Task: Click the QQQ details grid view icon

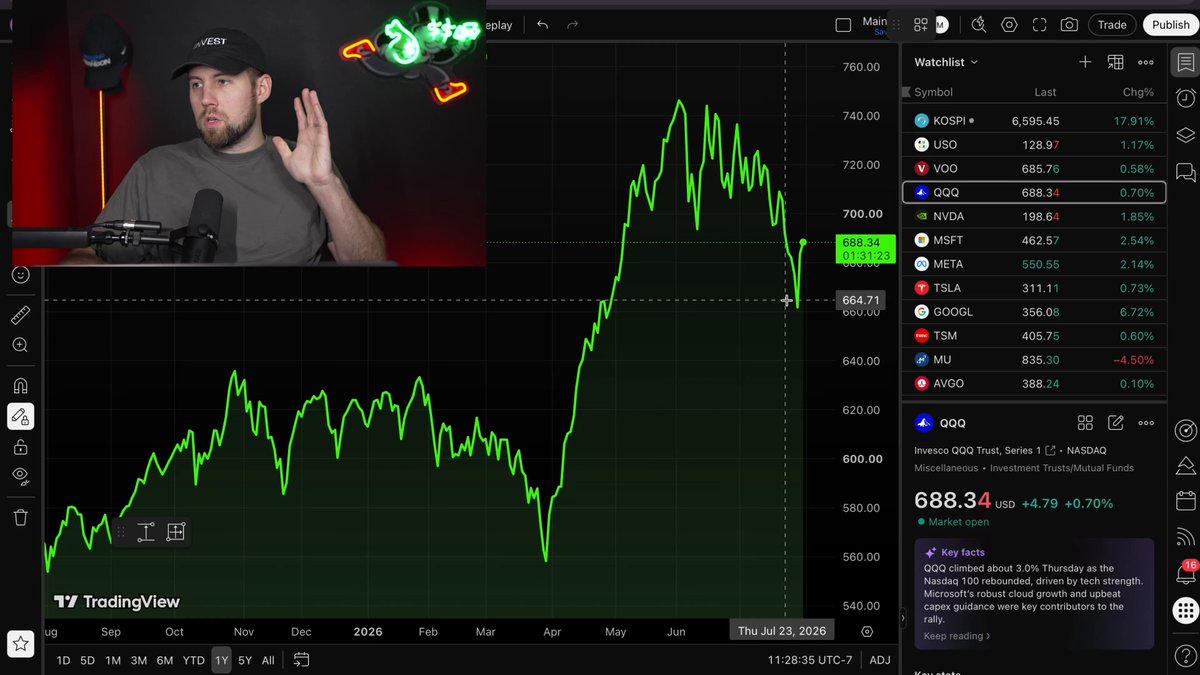Action: click(1085, 423)
